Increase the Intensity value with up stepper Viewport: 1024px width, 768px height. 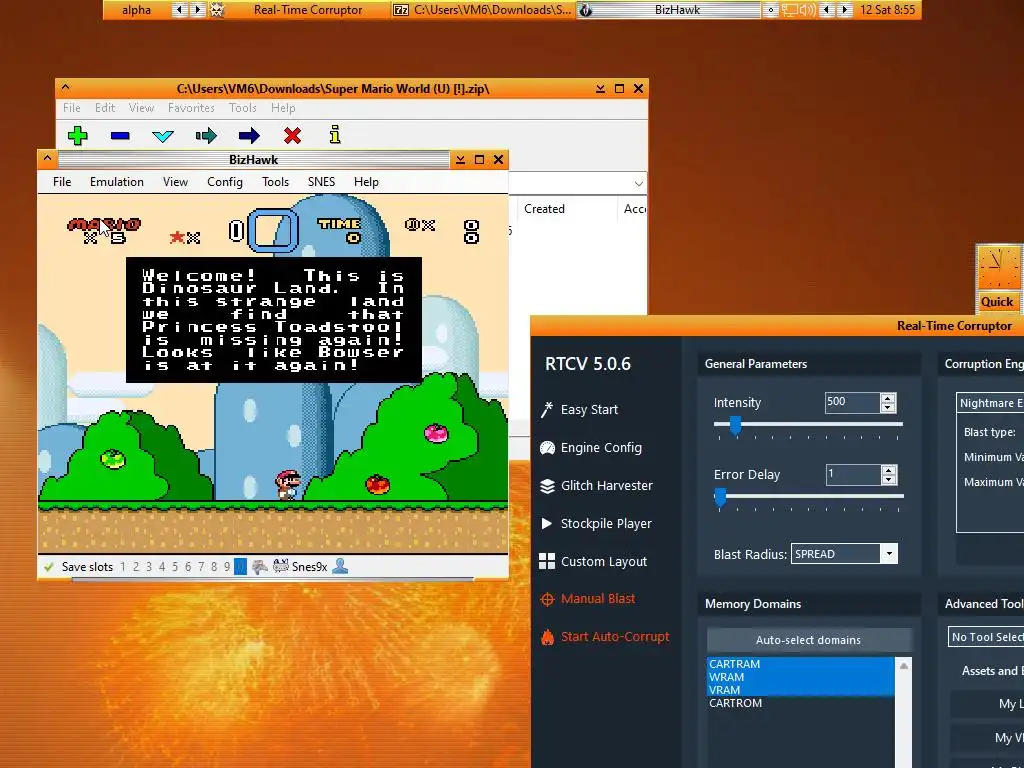(x=888, y=398)
